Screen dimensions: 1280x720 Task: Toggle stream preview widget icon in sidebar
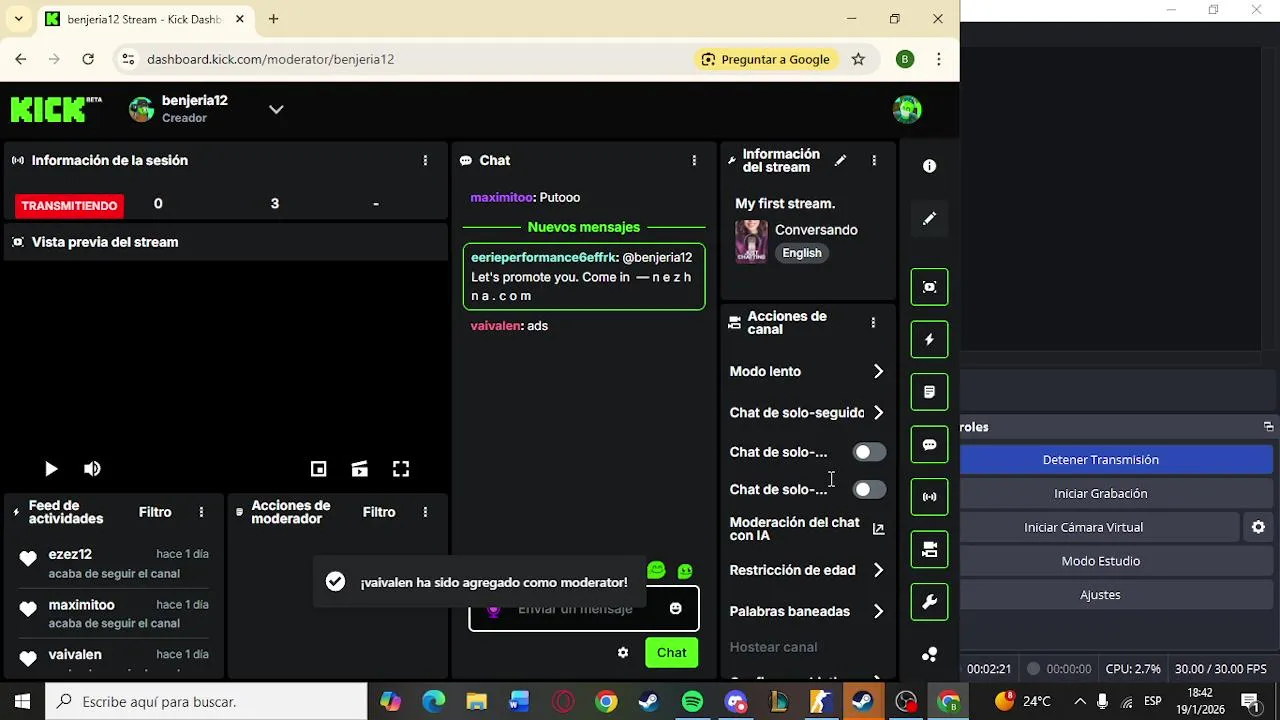coord(929,287)
